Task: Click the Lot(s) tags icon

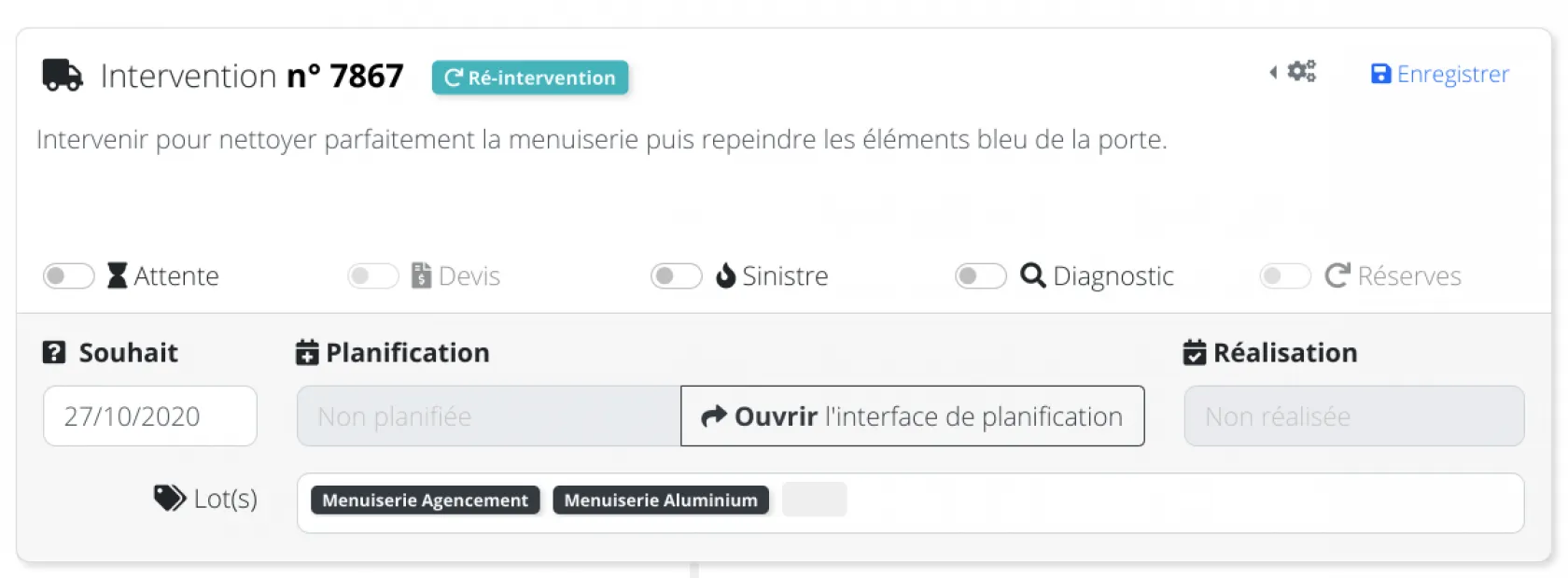Action: coord(169,498)
